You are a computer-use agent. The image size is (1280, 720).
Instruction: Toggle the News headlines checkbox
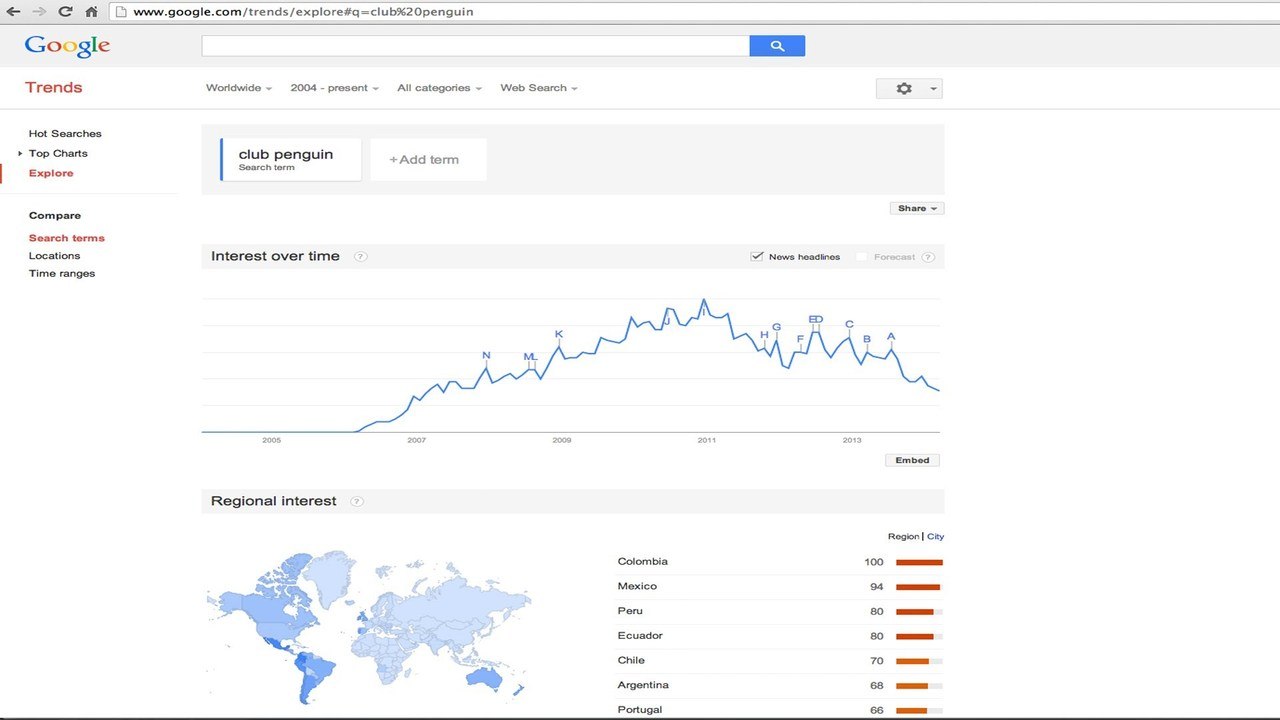pos(757,257)
